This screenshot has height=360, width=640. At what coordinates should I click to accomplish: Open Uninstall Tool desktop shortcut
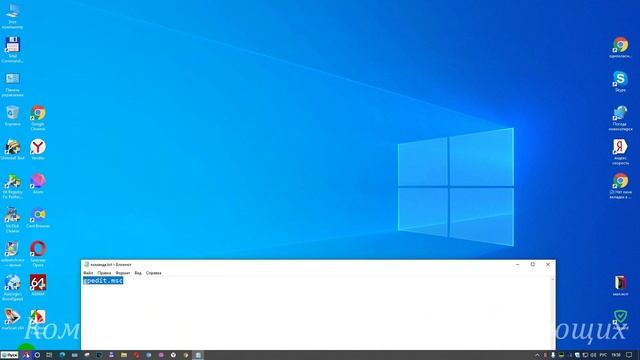[12, 149]
